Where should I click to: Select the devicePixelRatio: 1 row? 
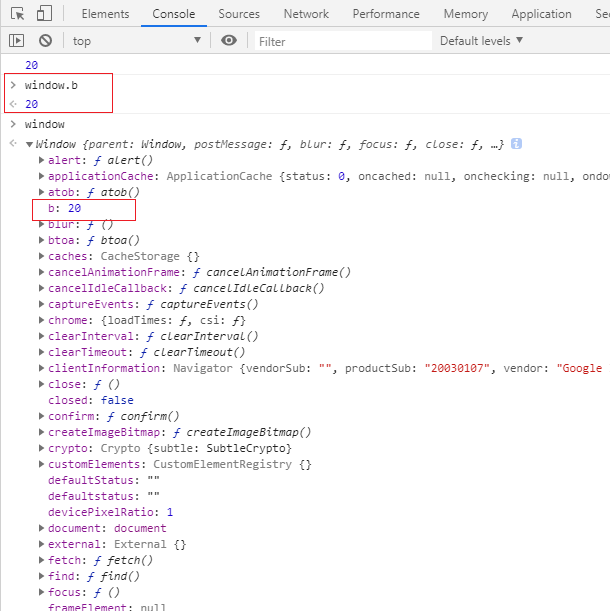coord(110,512)
